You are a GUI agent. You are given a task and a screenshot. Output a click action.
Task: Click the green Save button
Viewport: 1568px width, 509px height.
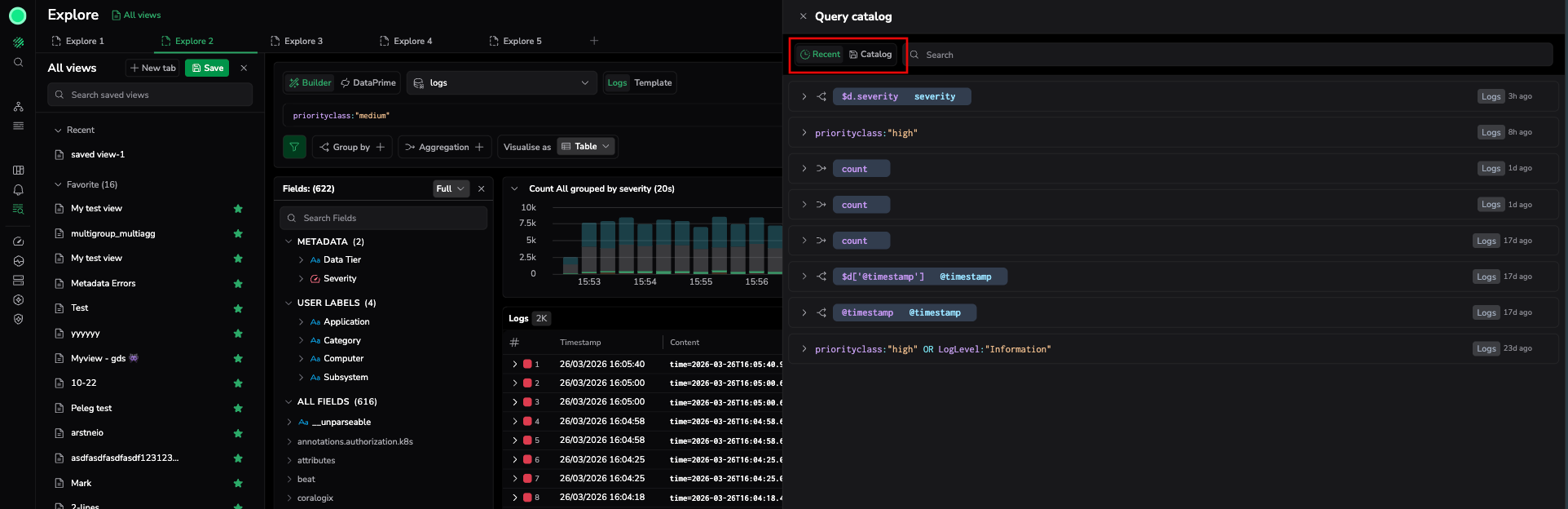(x=207, y=68)
